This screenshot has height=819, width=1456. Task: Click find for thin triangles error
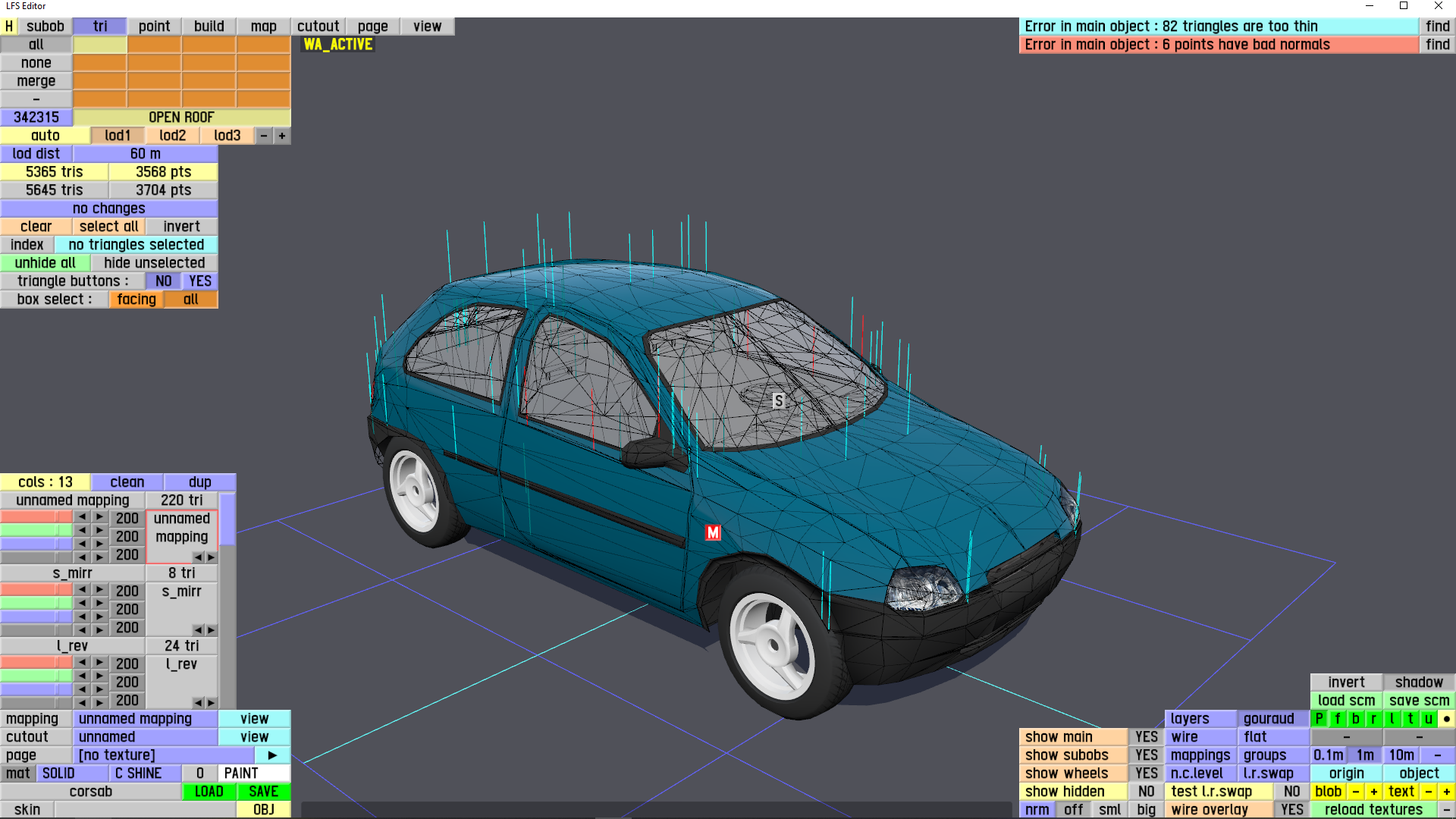tap(1437, 27)
